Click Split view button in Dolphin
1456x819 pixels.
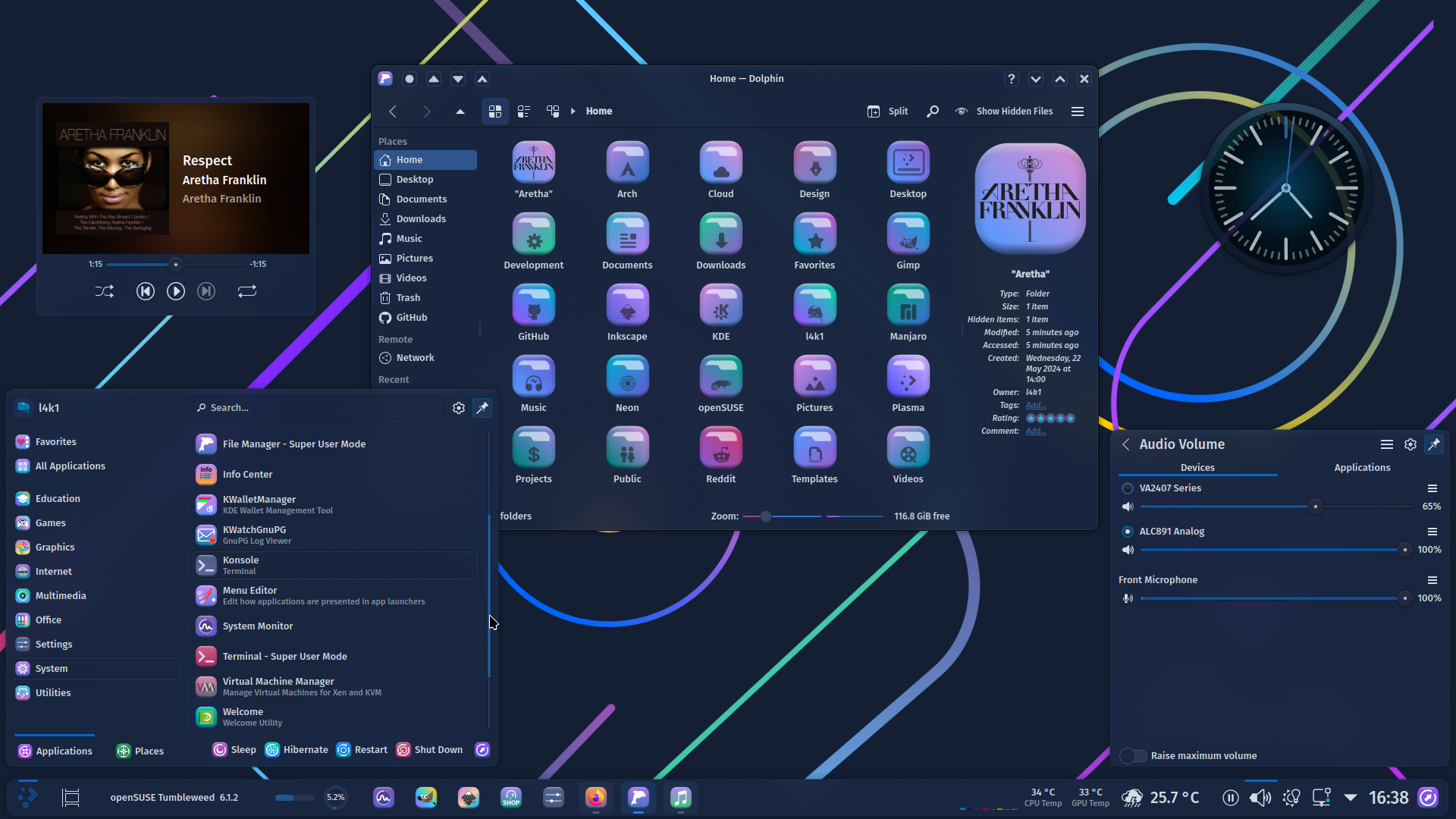888,111
